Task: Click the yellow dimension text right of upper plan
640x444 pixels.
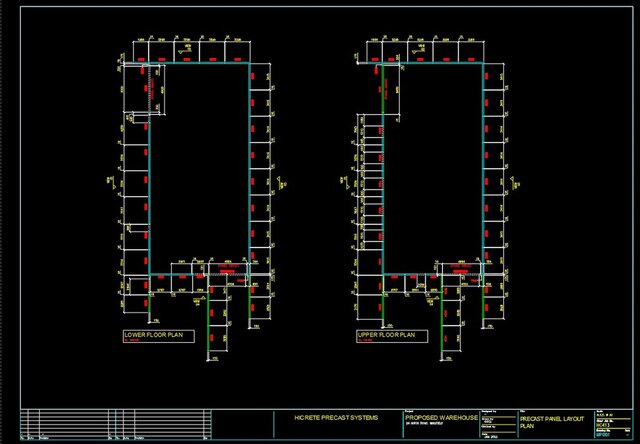Action: coord(520,183)
